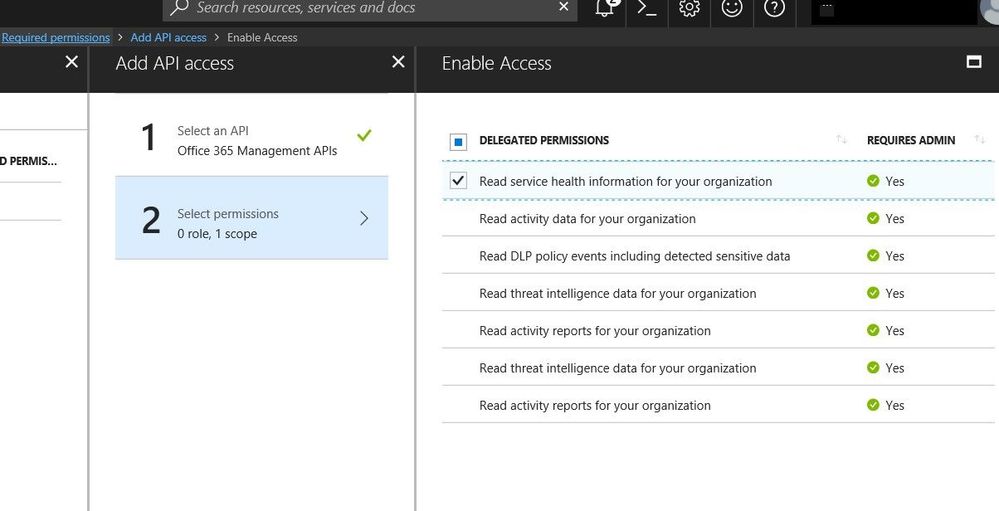
Task: Select Read DLP policy events permission row
Action: (x=634, y=256)
